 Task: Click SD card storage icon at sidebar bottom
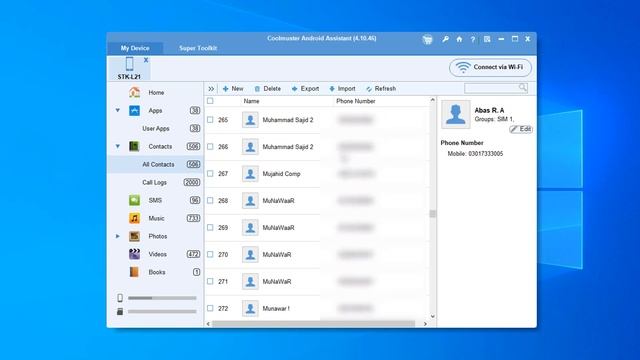[120, 311]
